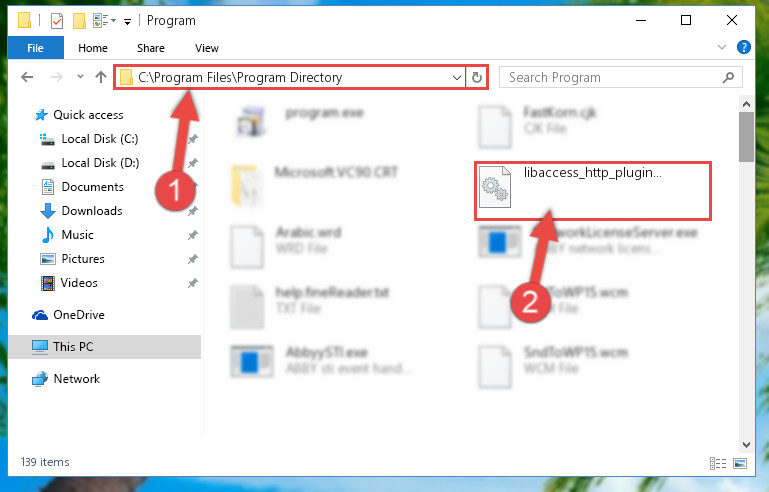Open the Customize Quick Access Toolbar dropdown
Screen dimensions: 769x492
(x=127, y=22)
